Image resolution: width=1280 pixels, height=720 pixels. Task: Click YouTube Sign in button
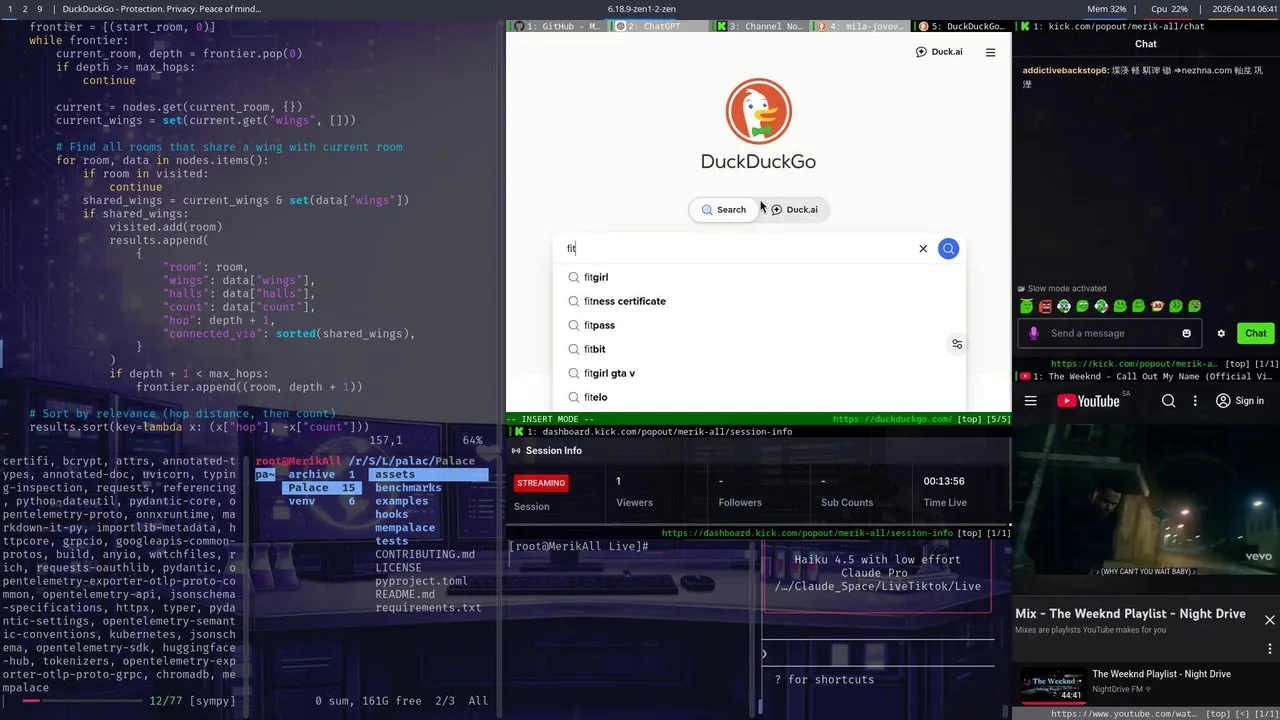[1240, 401]
